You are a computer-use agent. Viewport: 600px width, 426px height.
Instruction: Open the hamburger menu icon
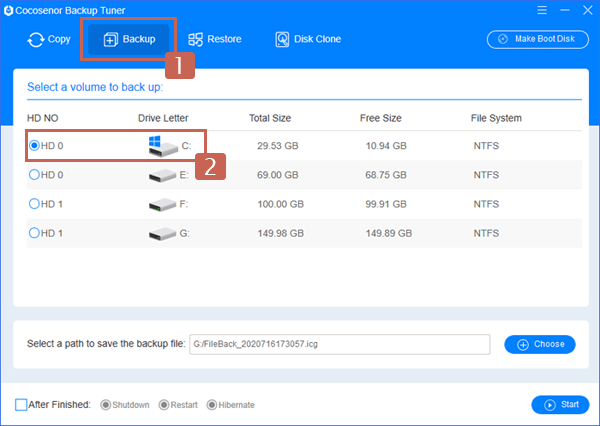[542, 10]
